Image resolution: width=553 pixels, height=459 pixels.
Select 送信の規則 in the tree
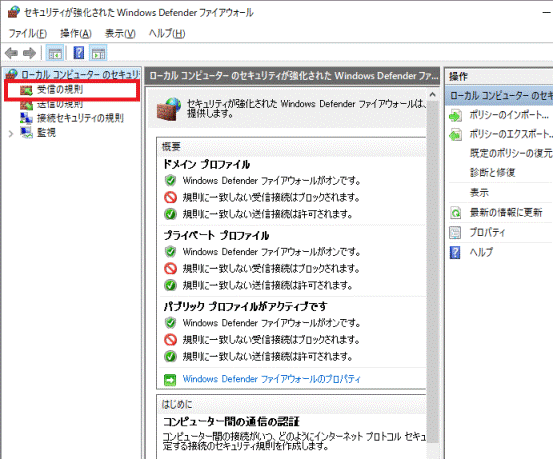click(x=60, y=104)
